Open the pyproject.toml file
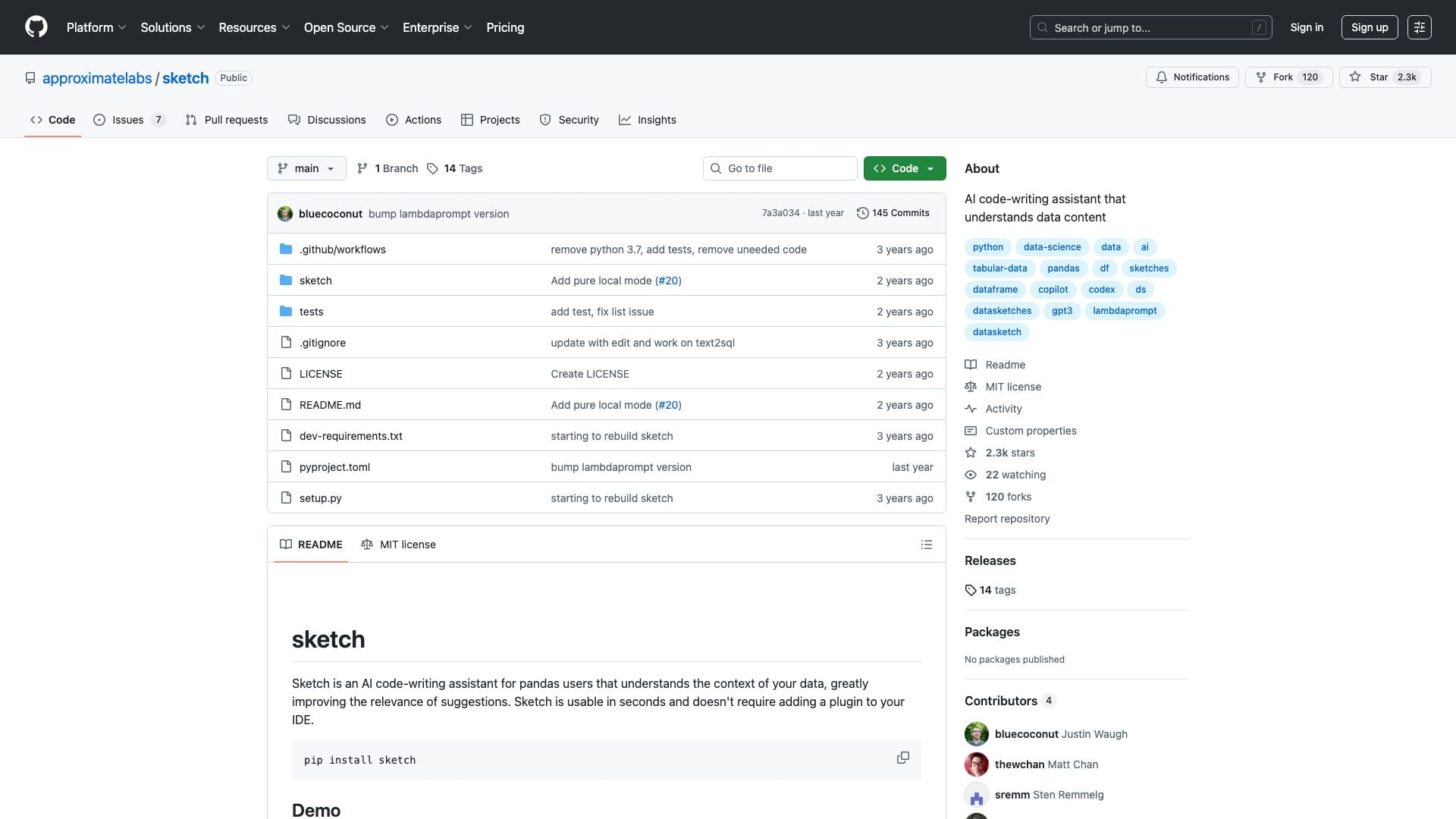This screenshot has width=1456, height=819. pos(334,467)
